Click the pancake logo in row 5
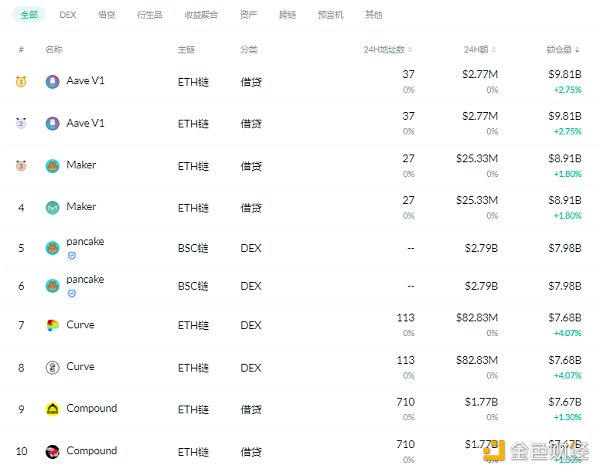Viewport: 600px width, 472px height. [52, 248]
